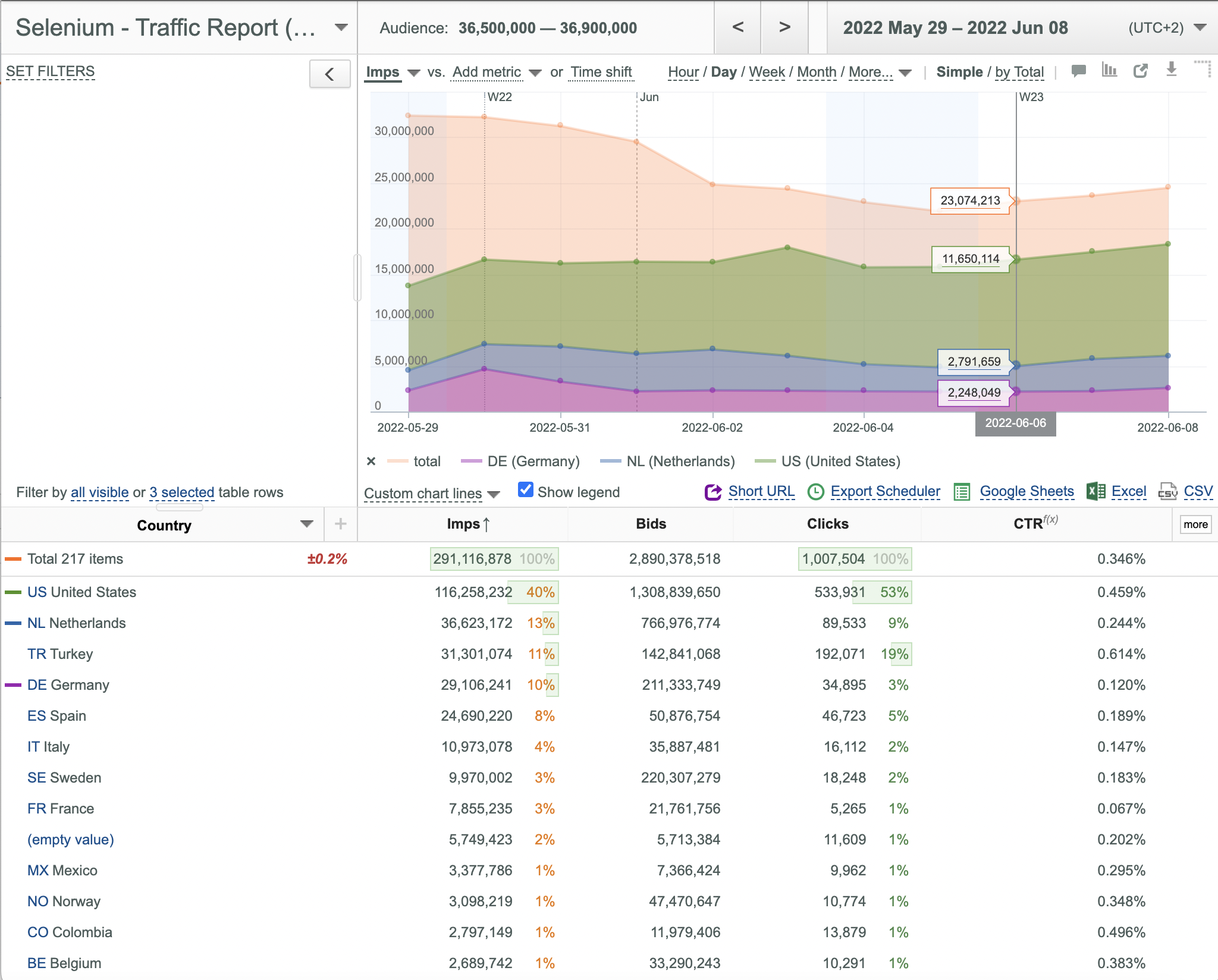Switch to bar chart view icon

pos(1109,70)
